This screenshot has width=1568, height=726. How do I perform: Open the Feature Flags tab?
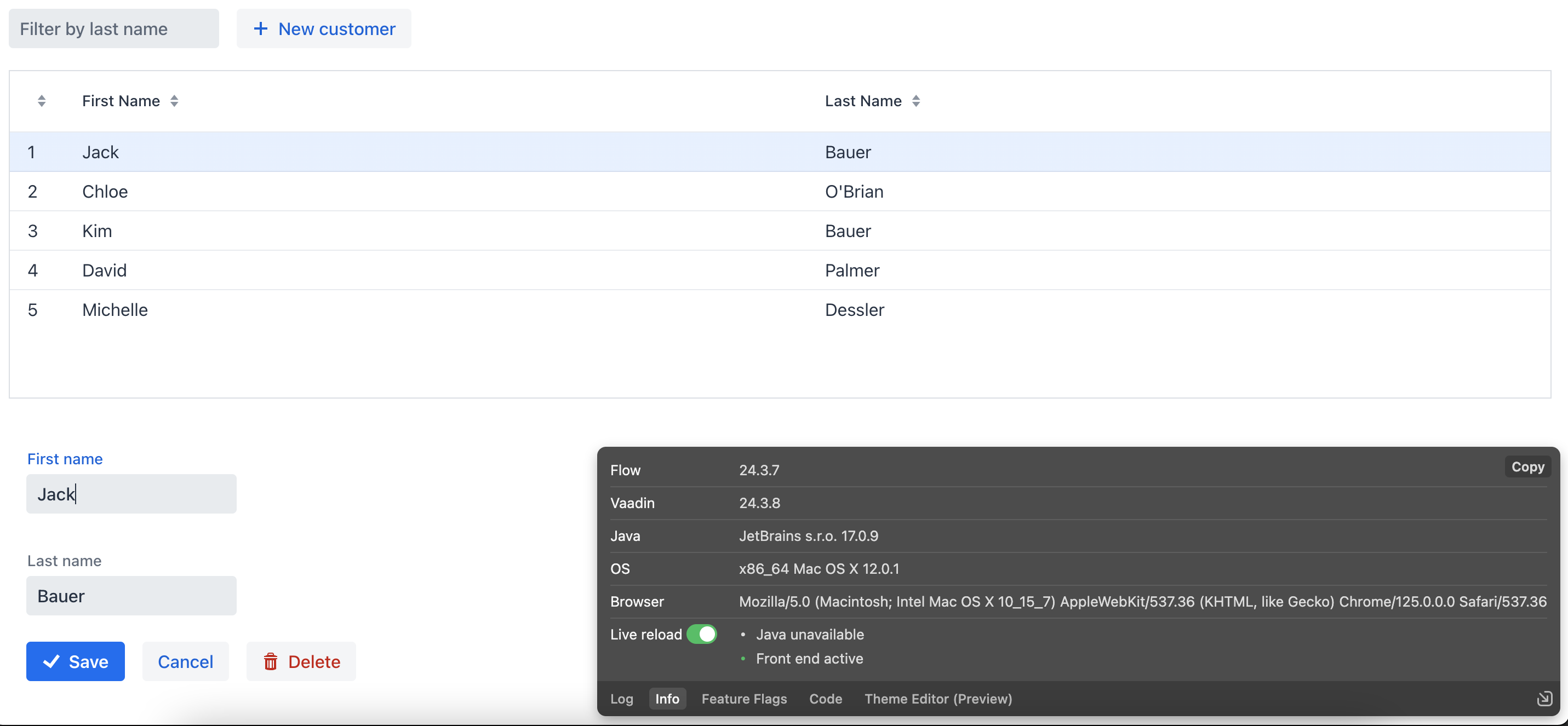tap(744, 699)
